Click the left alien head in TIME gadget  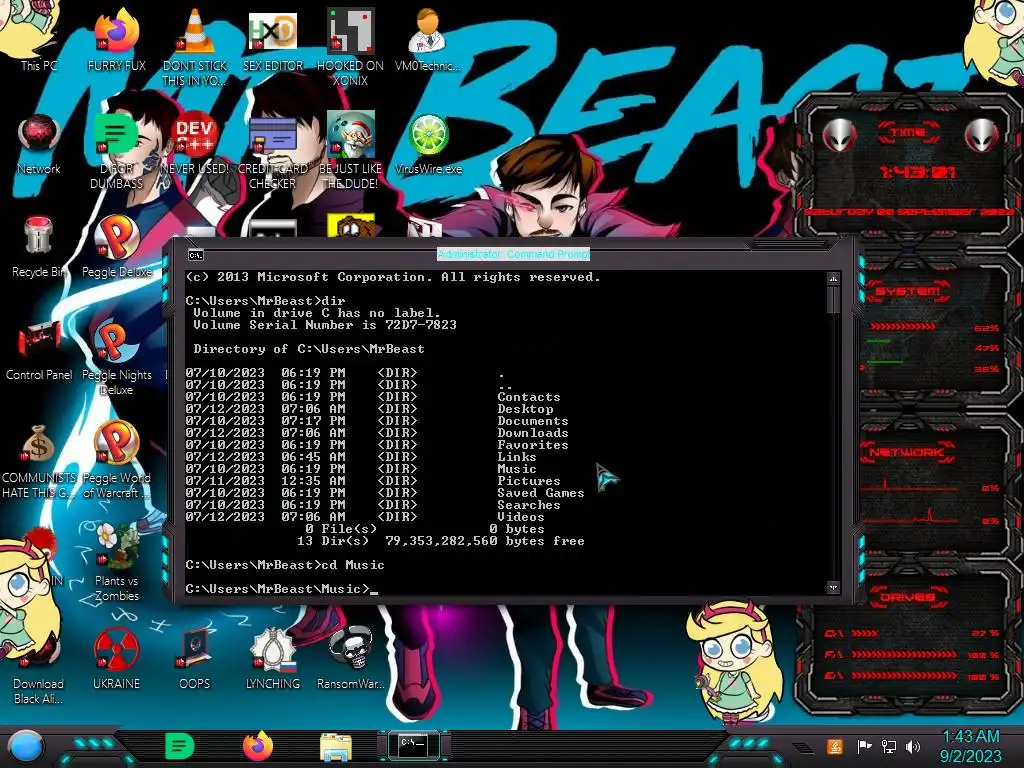click(840, 136)
